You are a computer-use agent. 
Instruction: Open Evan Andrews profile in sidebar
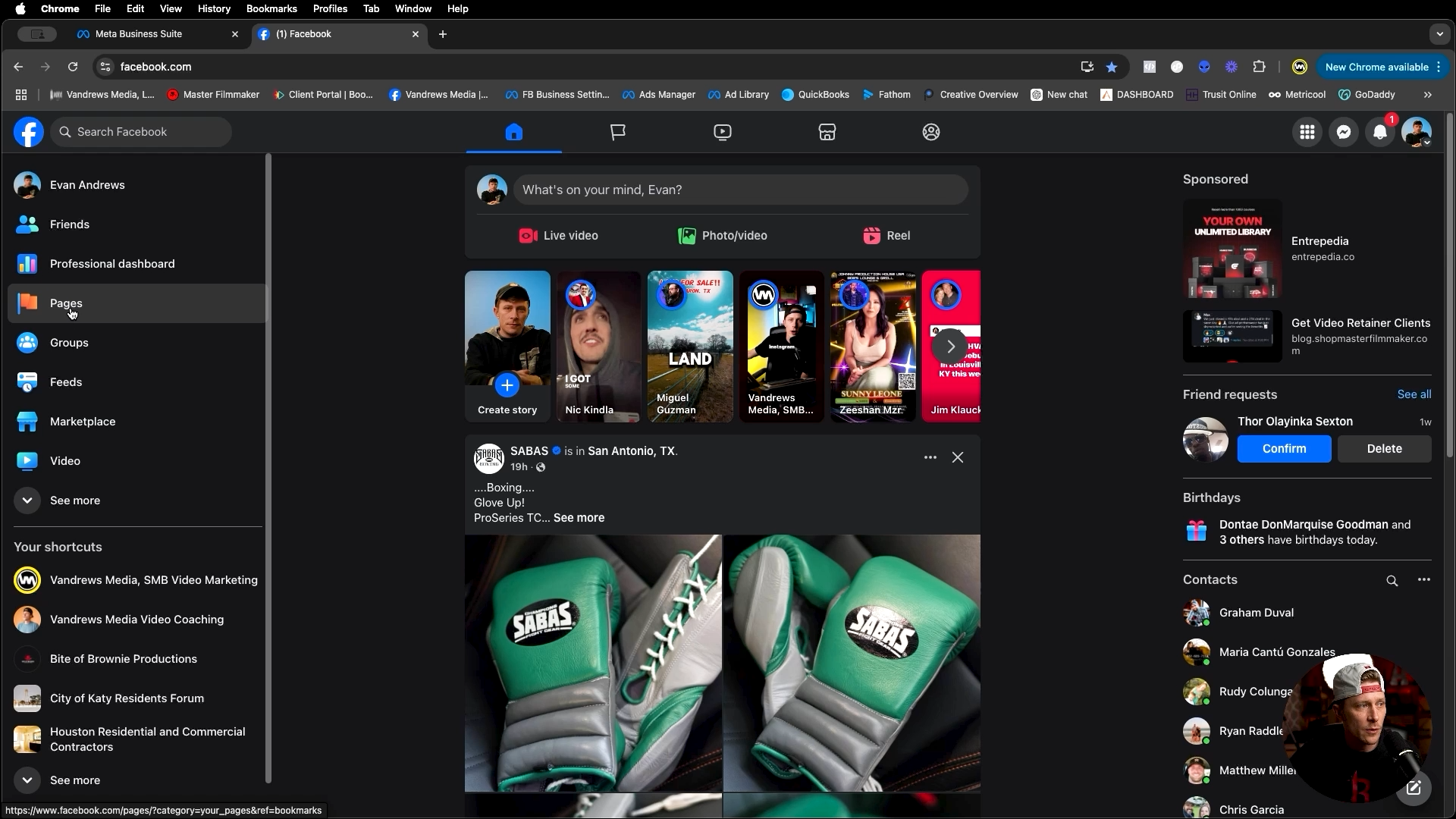point(136,185)
